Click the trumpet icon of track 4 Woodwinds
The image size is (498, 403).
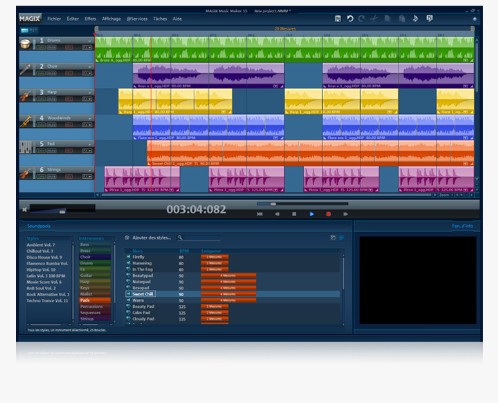coord(25,121)
